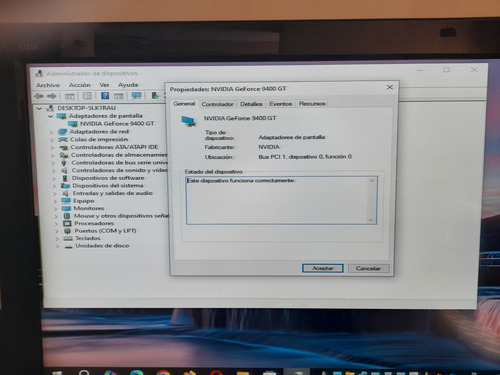Click the update driver icon with green arrow
500x375 pixels.
click(155, 96)
